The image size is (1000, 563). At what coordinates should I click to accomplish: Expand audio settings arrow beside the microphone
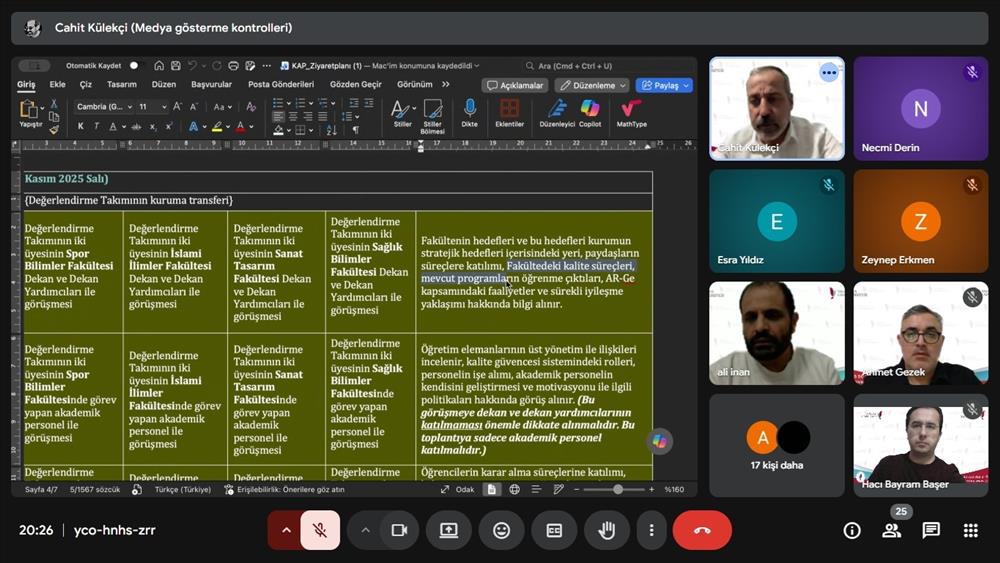285,530
